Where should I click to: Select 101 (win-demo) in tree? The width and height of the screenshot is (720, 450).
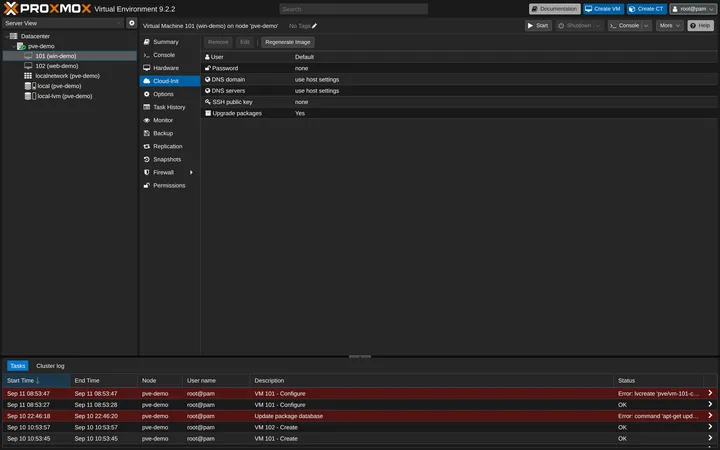(x=70, y=56)
